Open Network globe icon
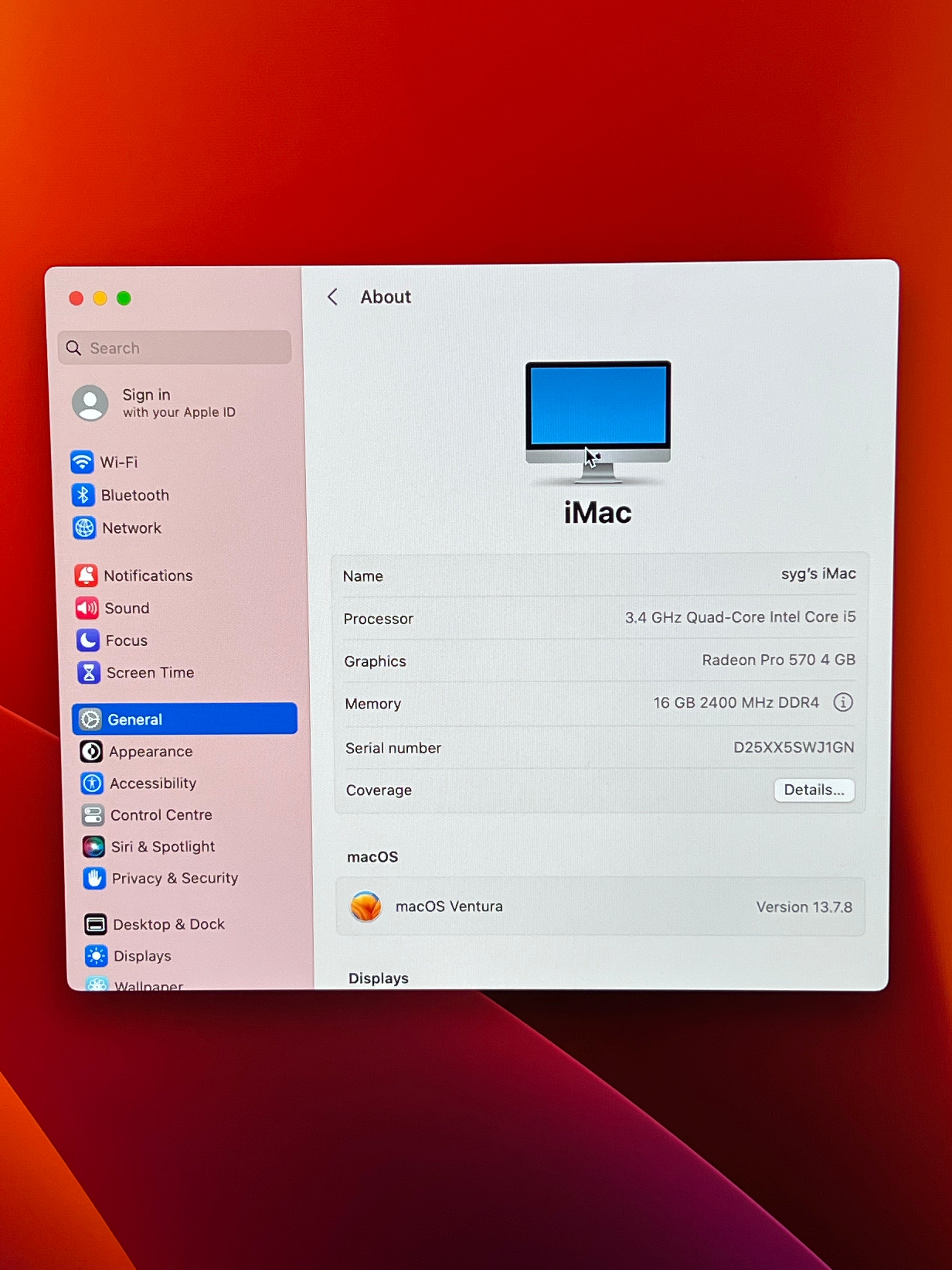The width and height of the screenshot is (952, 1270). pyautogui.click(x=84, y=528)
